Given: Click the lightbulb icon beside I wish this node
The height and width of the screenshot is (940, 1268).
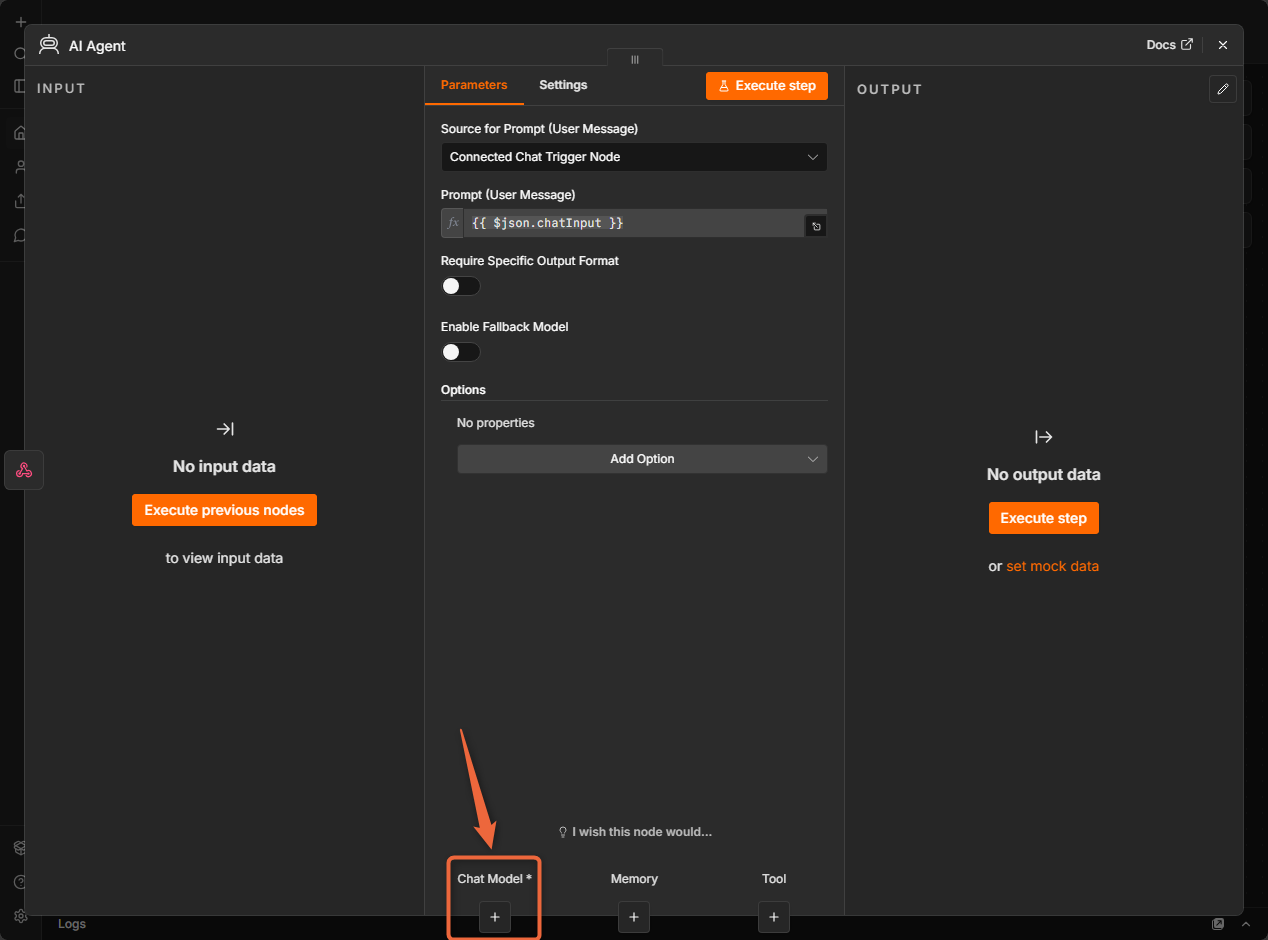Looking at the screenshot, I should tap(563, 832).
